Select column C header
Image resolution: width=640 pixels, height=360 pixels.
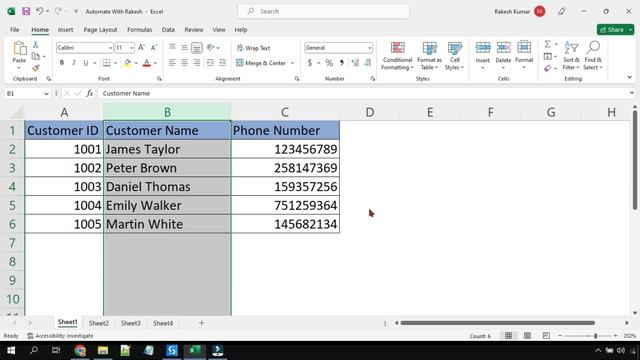click(285, 112)
